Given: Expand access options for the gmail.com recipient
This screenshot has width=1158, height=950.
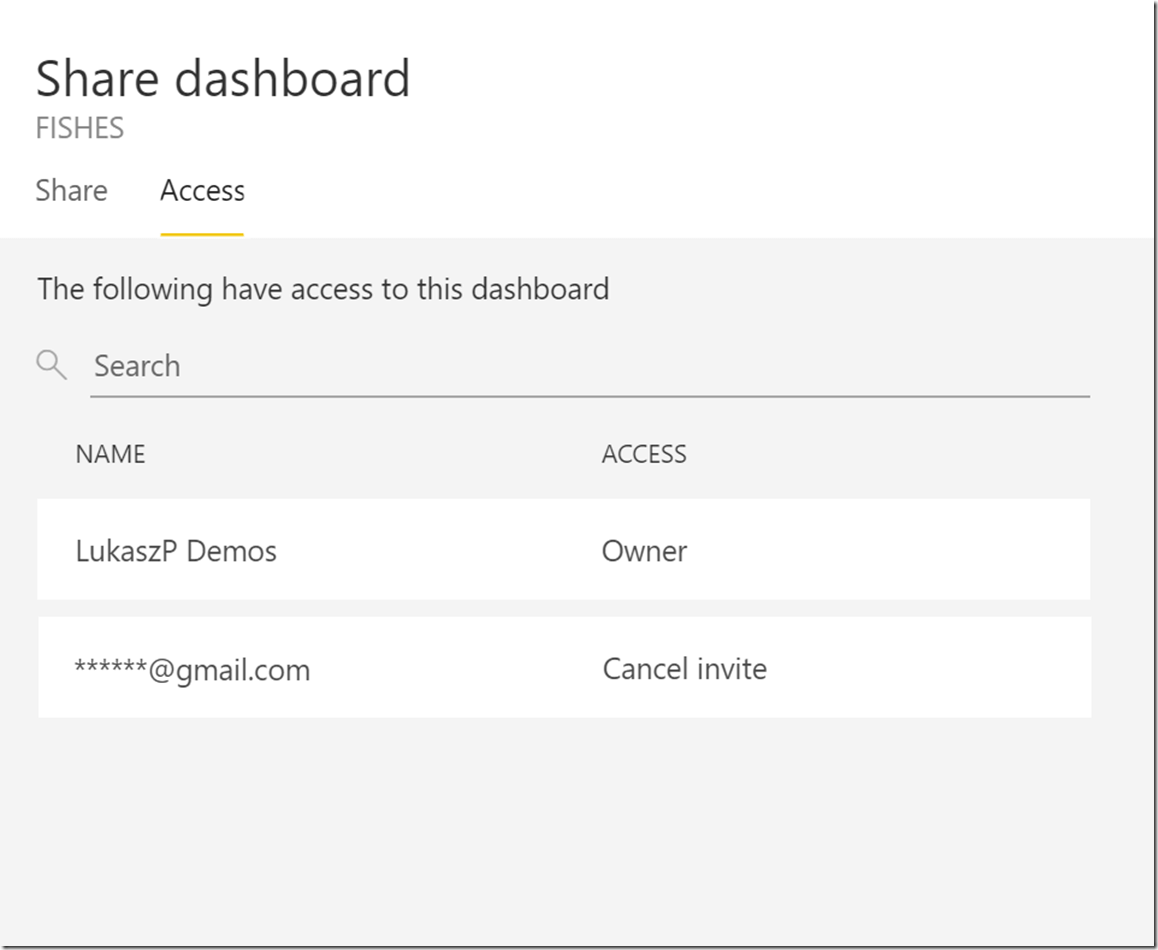Looking at the screenshot, I should 684,668.
